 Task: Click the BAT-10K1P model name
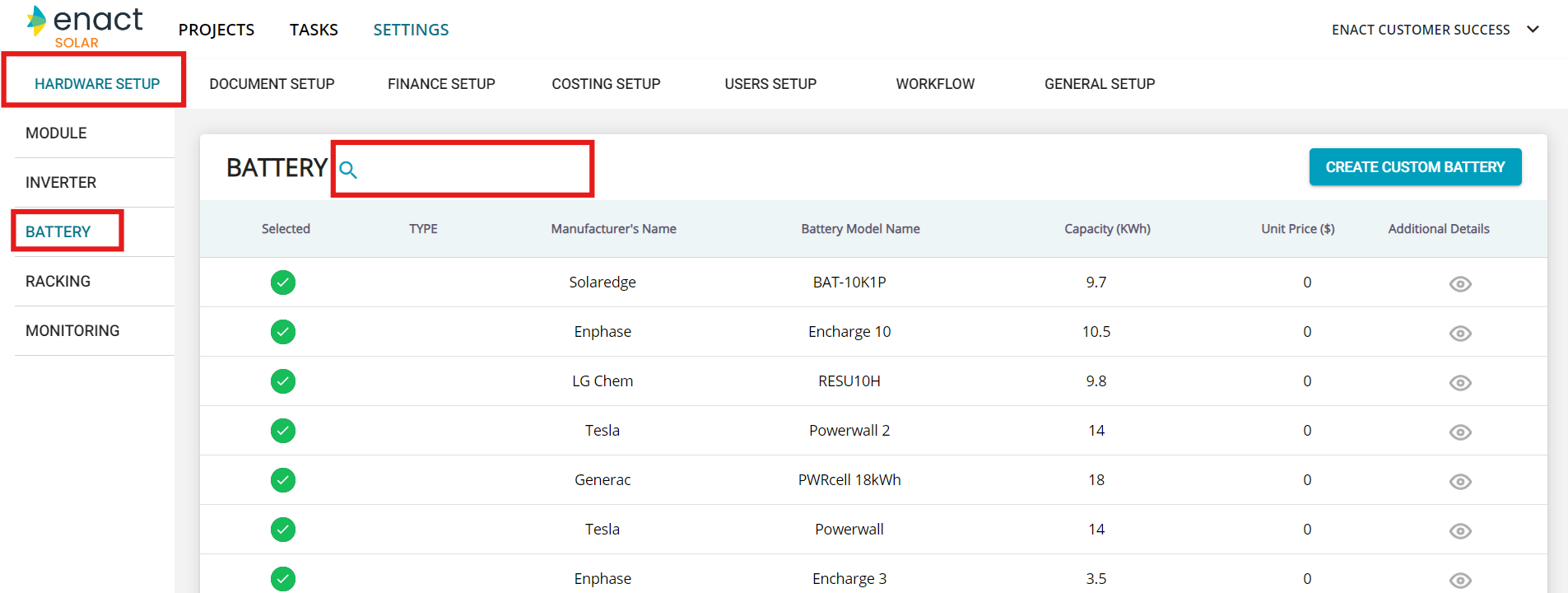(849, 282)
